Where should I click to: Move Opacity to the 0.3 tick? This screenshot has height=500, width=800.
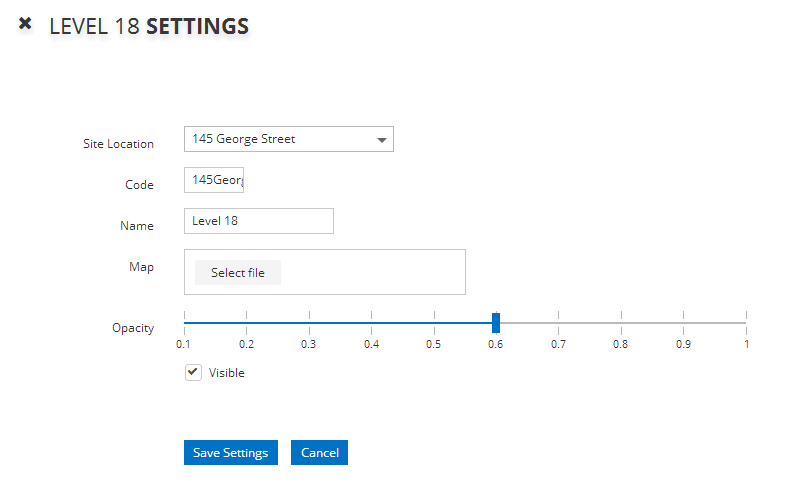click(310, 323)
